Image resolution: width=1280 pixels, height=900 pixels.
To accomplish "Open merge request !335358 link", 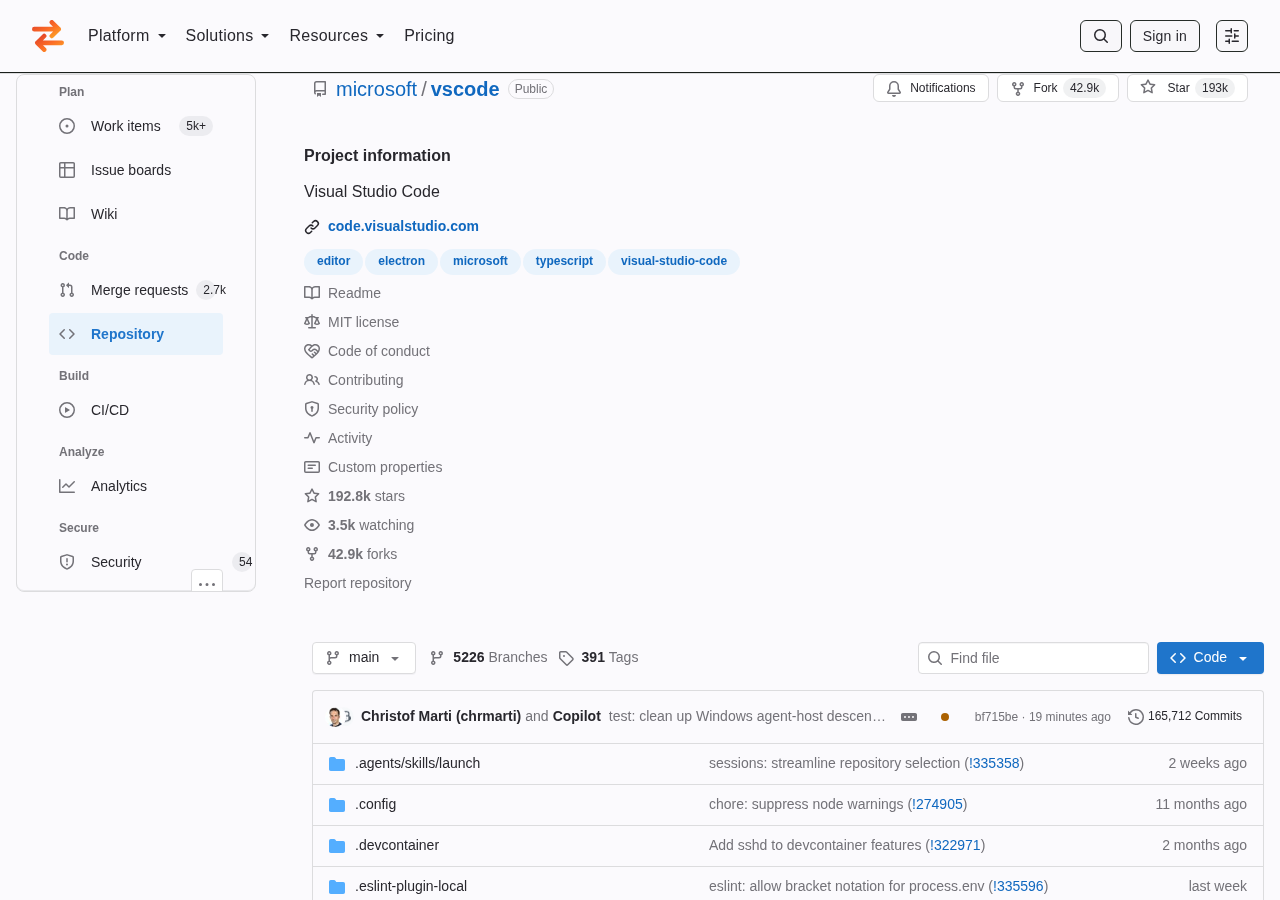I will tap(994, 763).
